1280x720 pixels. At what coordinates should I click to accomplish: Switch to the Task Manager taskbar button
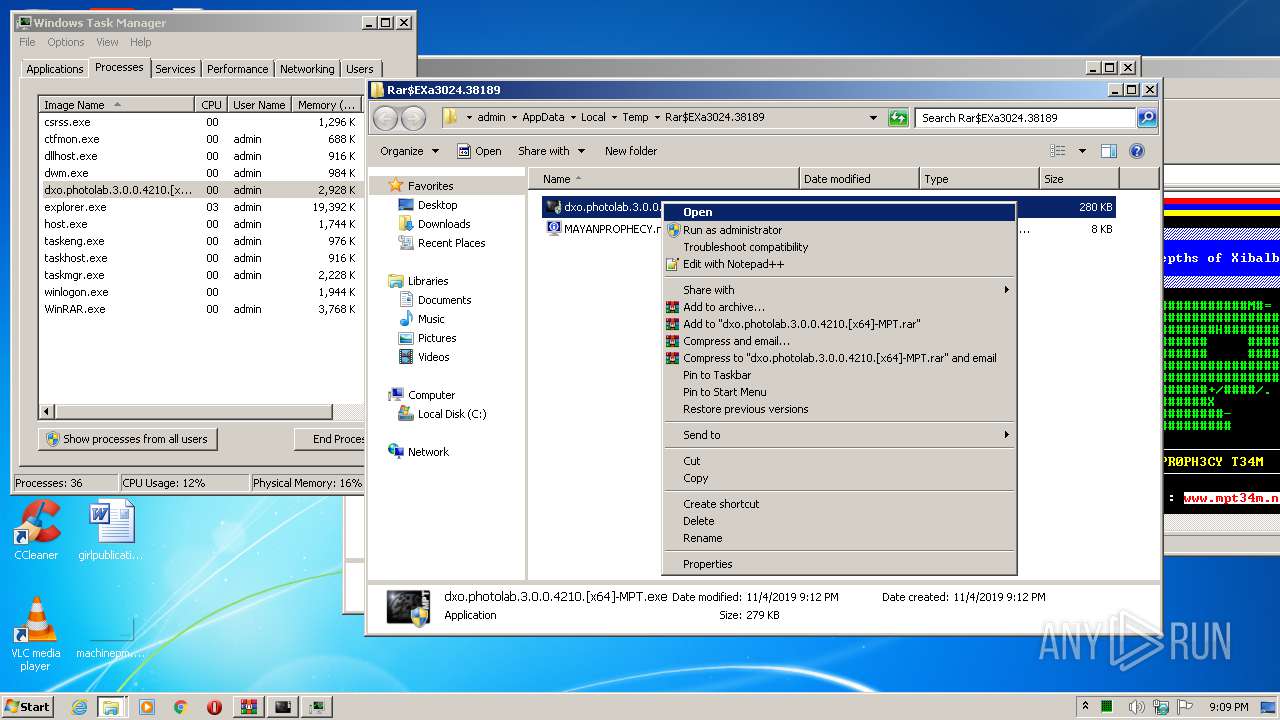point(318,707)
